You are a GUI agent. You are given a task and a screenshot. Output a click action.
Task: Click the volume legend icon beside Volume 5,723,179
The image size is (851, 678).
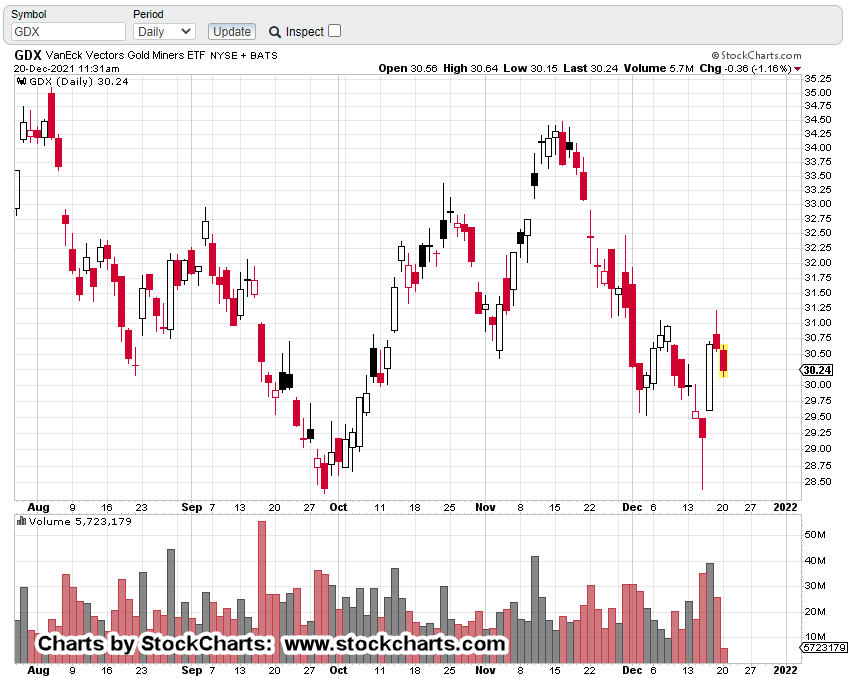pos(21,521)
